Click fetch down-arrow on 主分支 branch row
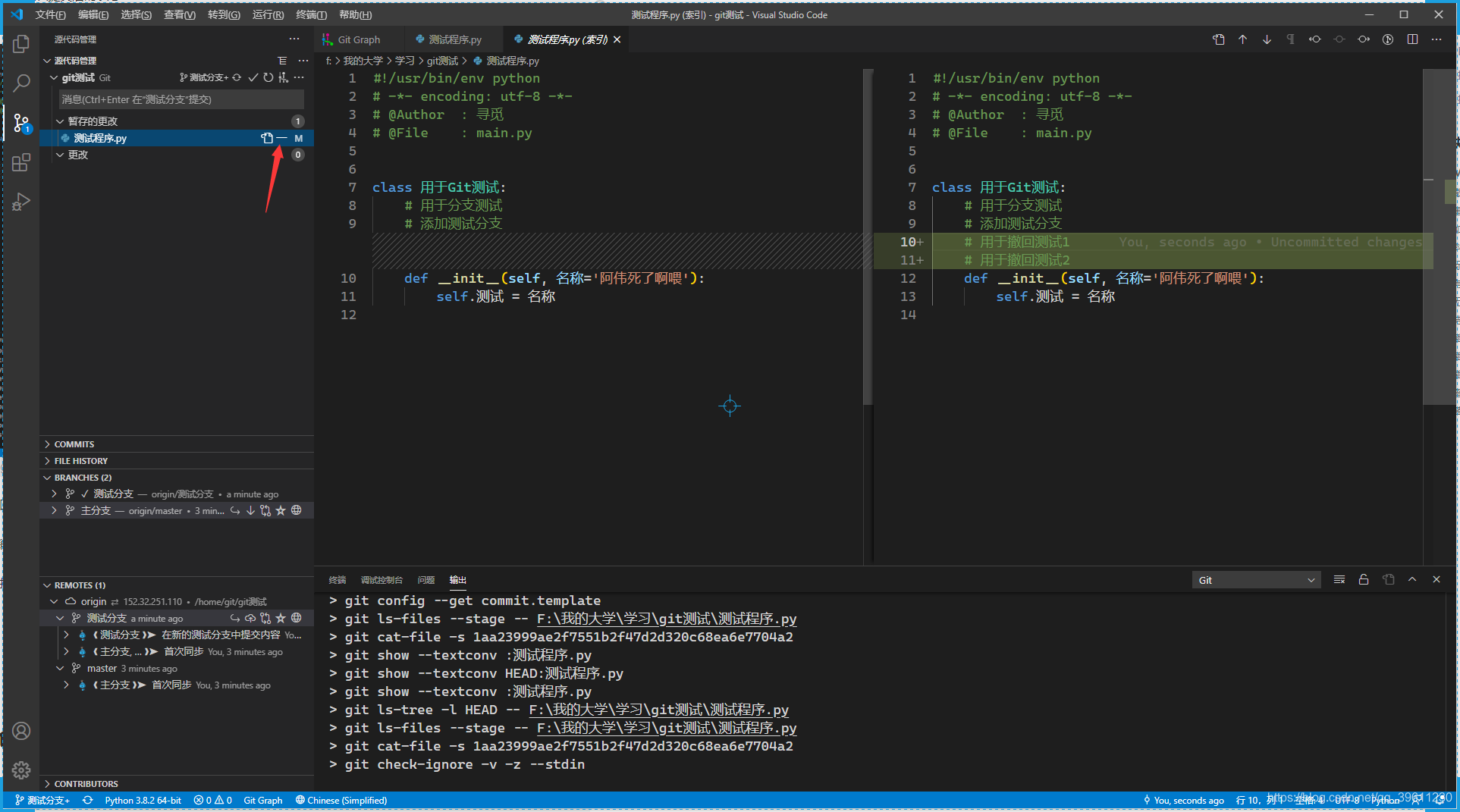 click(x=250, y=510)
